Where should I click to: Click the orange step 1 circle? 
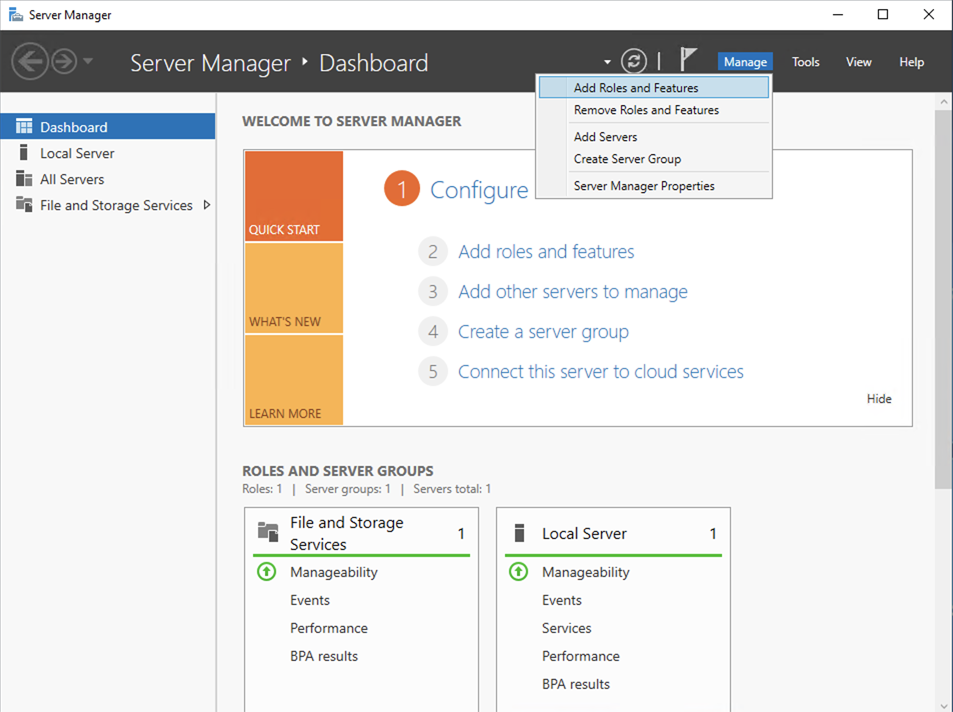[402, 188]
